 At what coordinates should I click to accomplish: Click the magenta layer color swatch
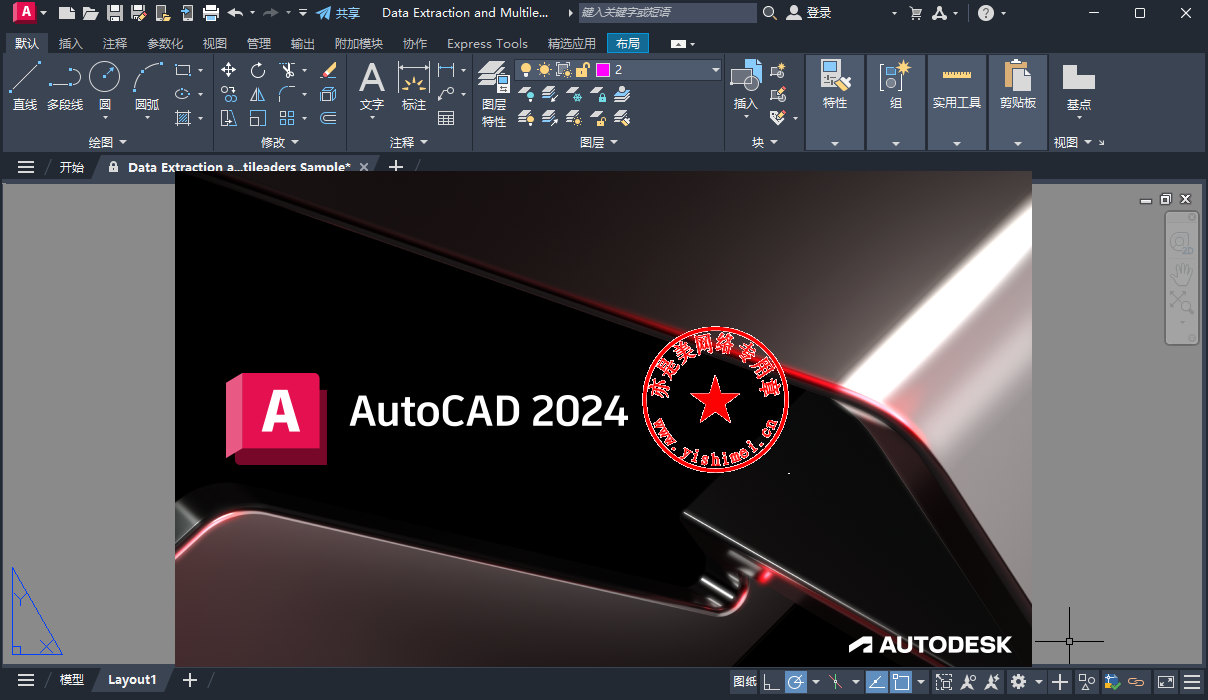(603, 70)
